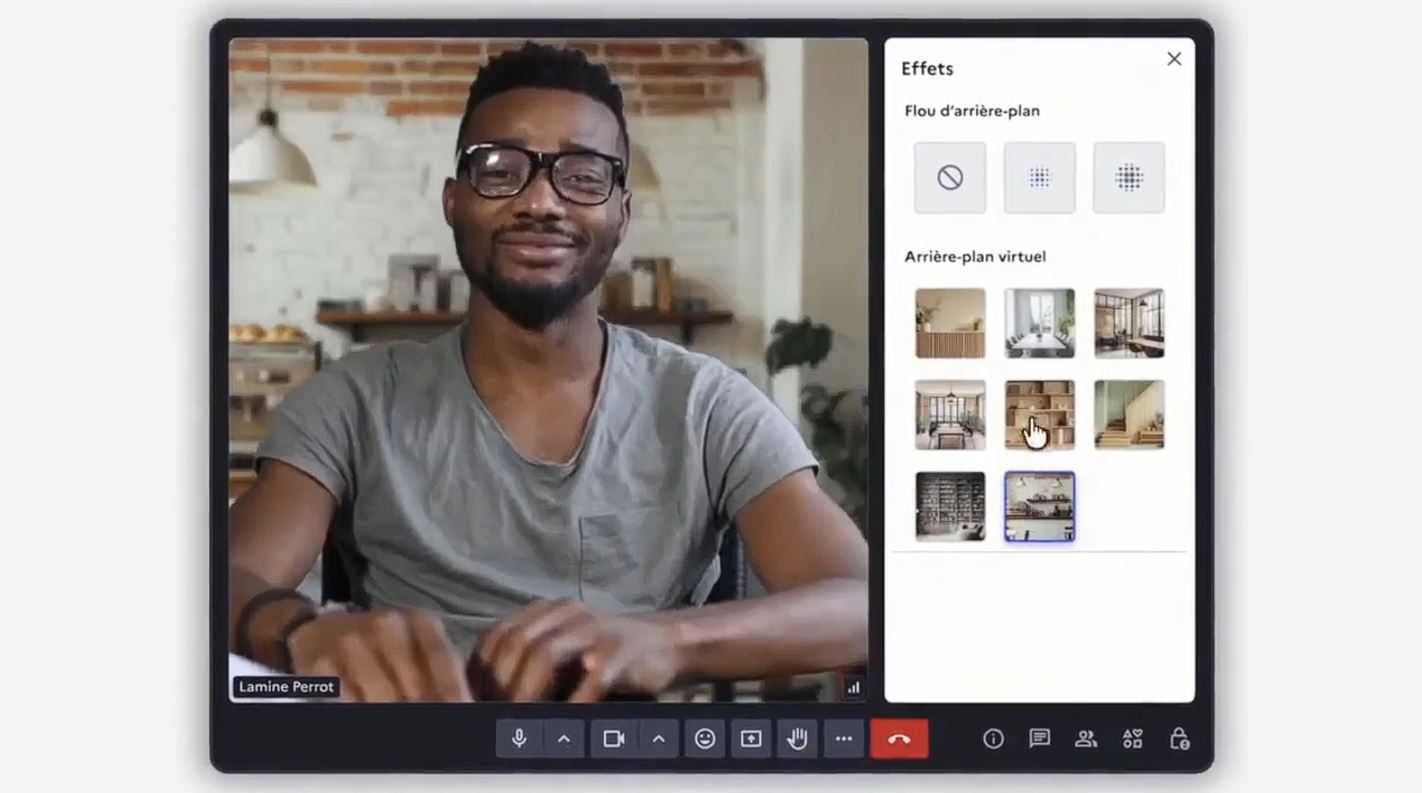Image resolution: width=1422 pixels, height=793 pixels.
Task: Show meeting information
Action: [993, 739]
